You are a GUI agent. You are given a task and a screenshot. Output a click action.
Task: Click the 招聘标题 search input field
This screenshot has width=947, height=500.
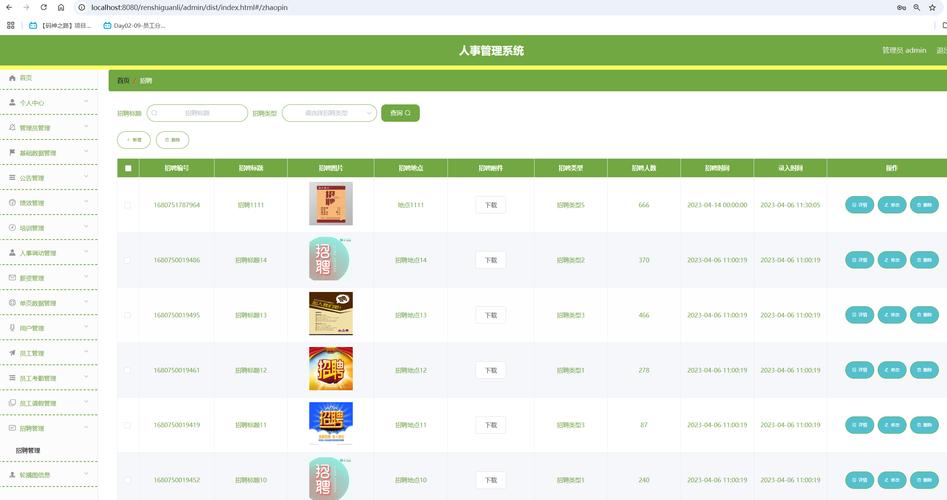tap(198, 113)
